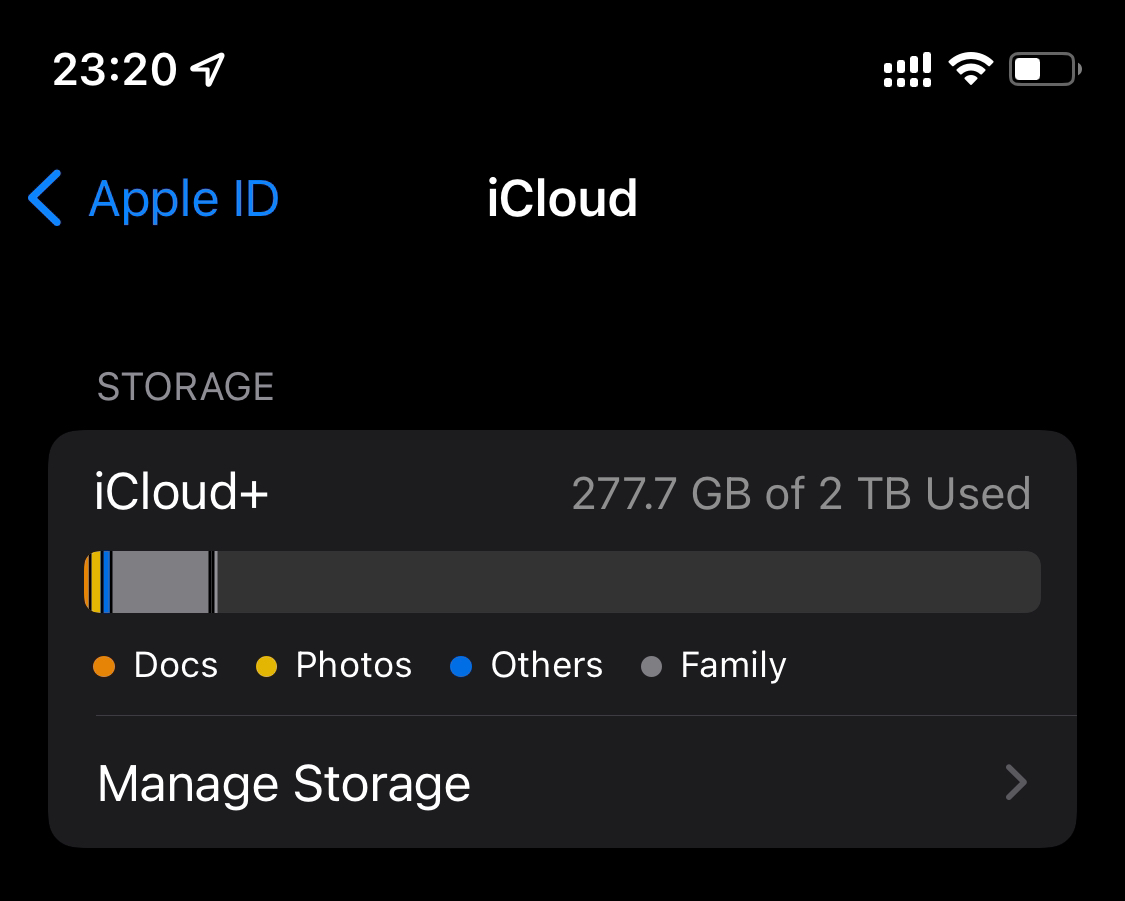Tap the iCloud+ plan label

coord(181,492)
